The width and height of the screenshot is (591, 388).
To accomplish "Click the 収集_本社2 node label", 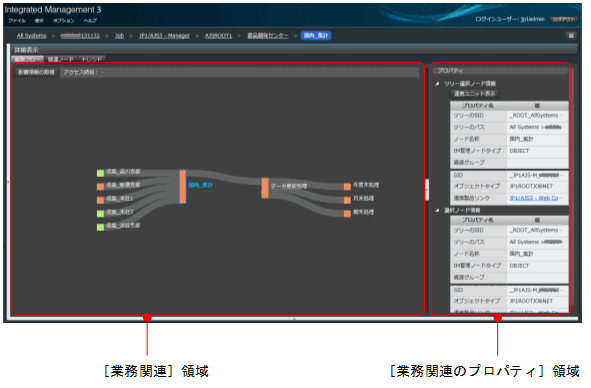I will 119,212.
